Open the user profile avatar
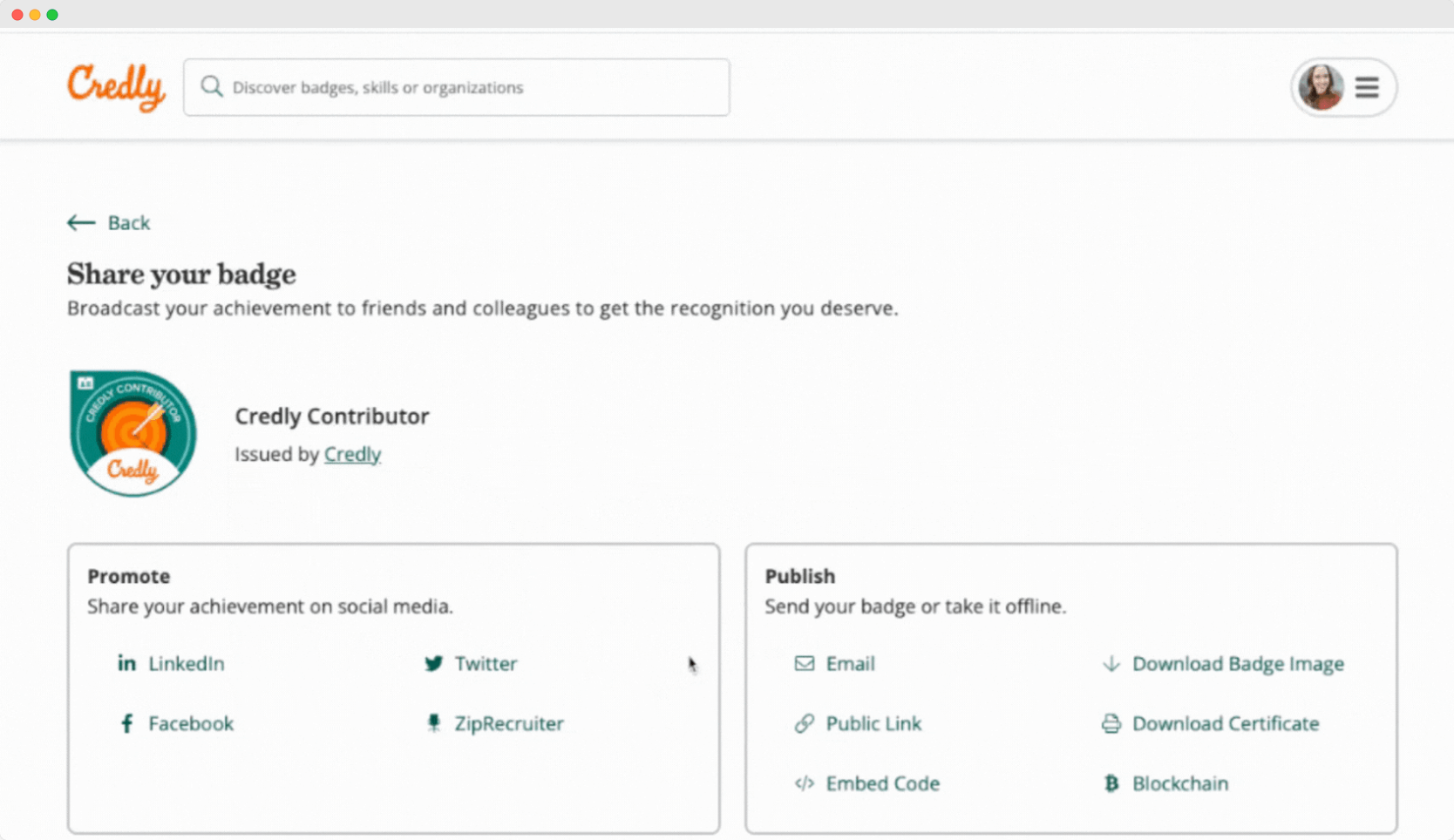The height and width of the screenshot is (840, 1454). pos(1321,87)
